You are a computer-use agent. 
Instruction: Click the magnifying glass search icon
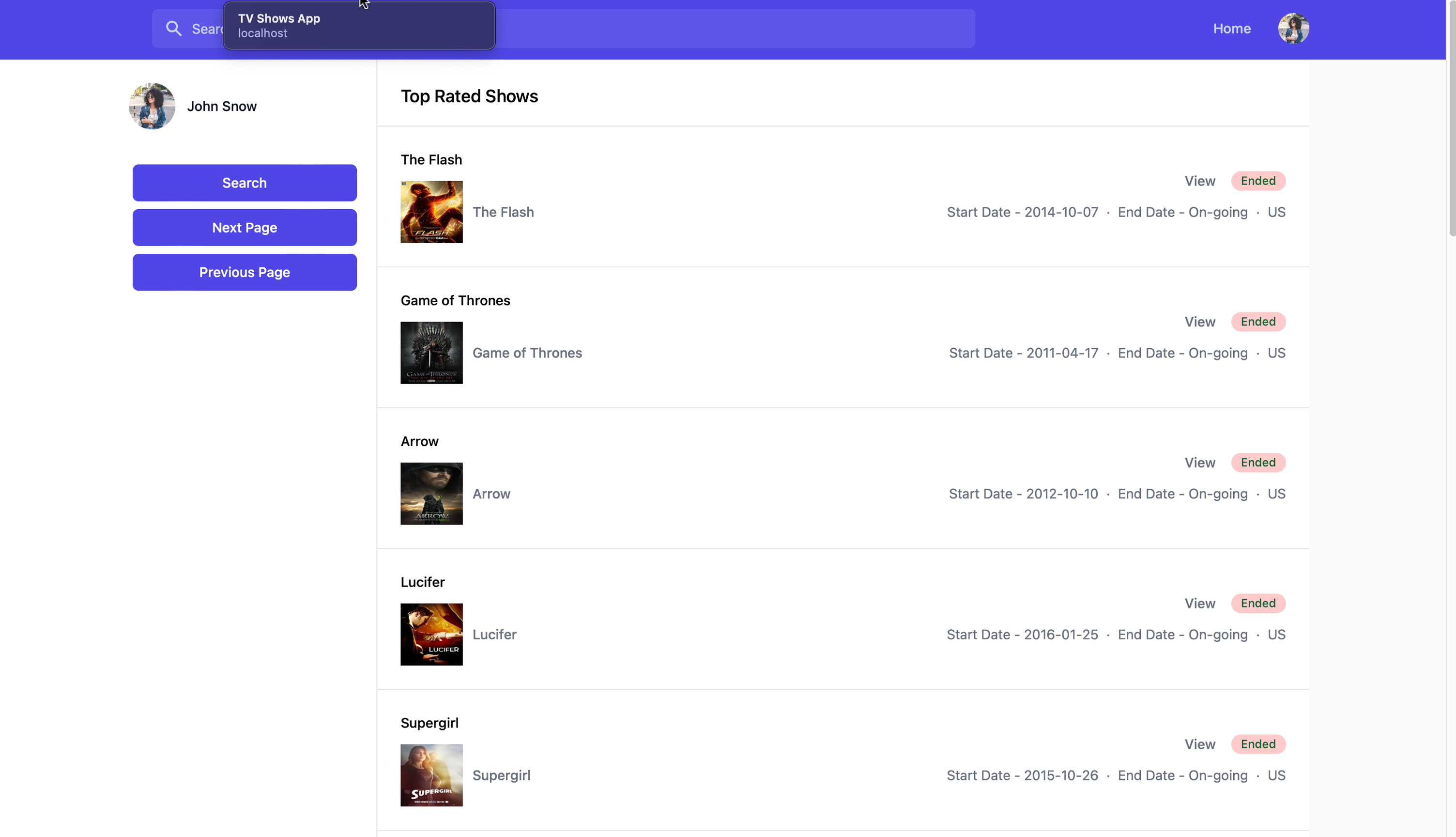[173, 29]
